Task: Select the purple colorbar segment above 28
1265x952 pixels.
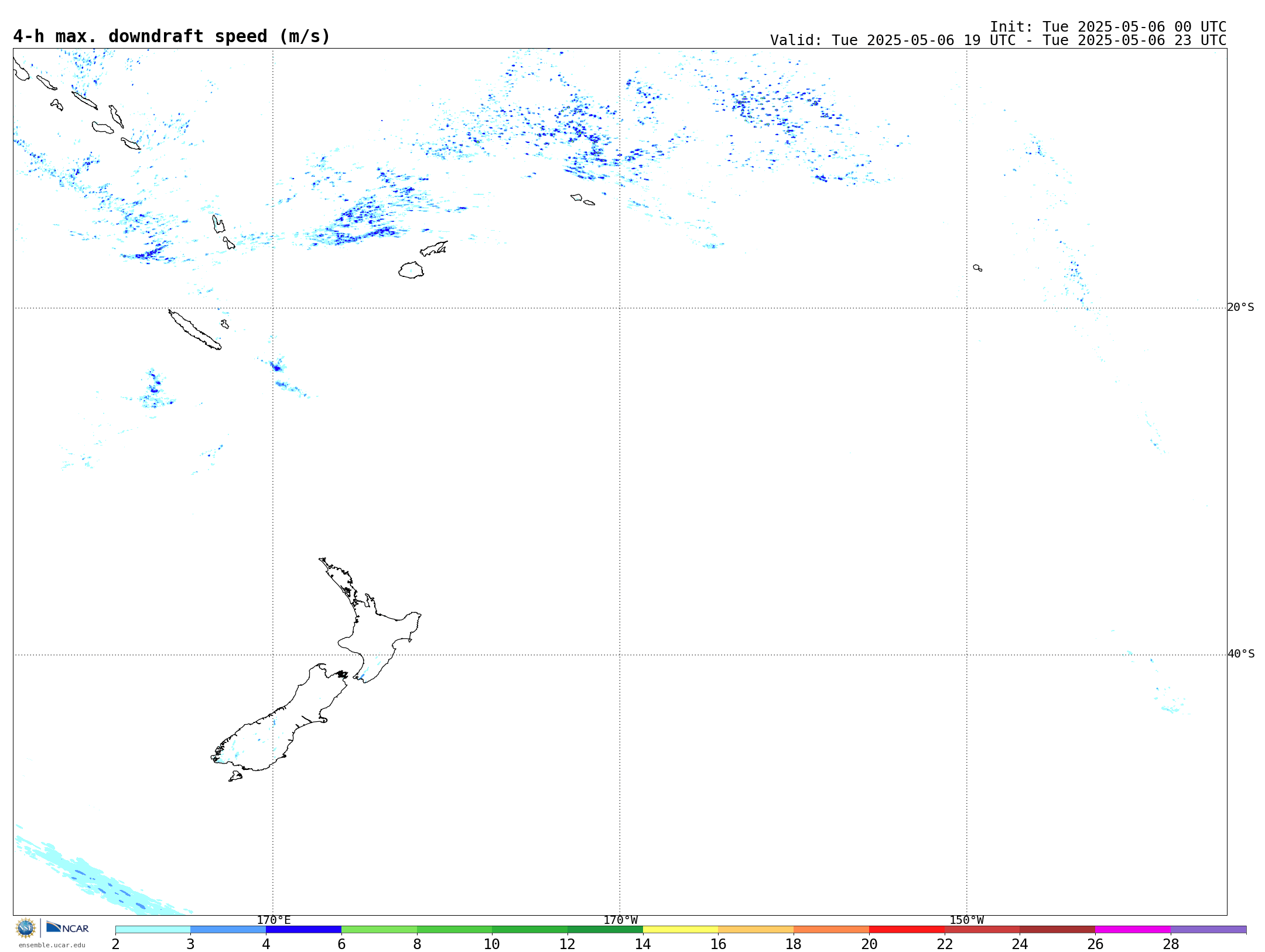Action: [1209, 929]
